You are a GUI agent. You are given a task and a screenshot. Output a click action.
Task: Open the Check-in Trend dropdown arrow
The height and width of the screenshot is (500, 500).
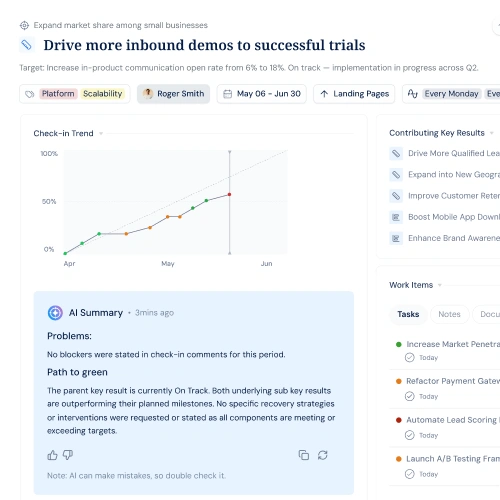tap(101, 134)
